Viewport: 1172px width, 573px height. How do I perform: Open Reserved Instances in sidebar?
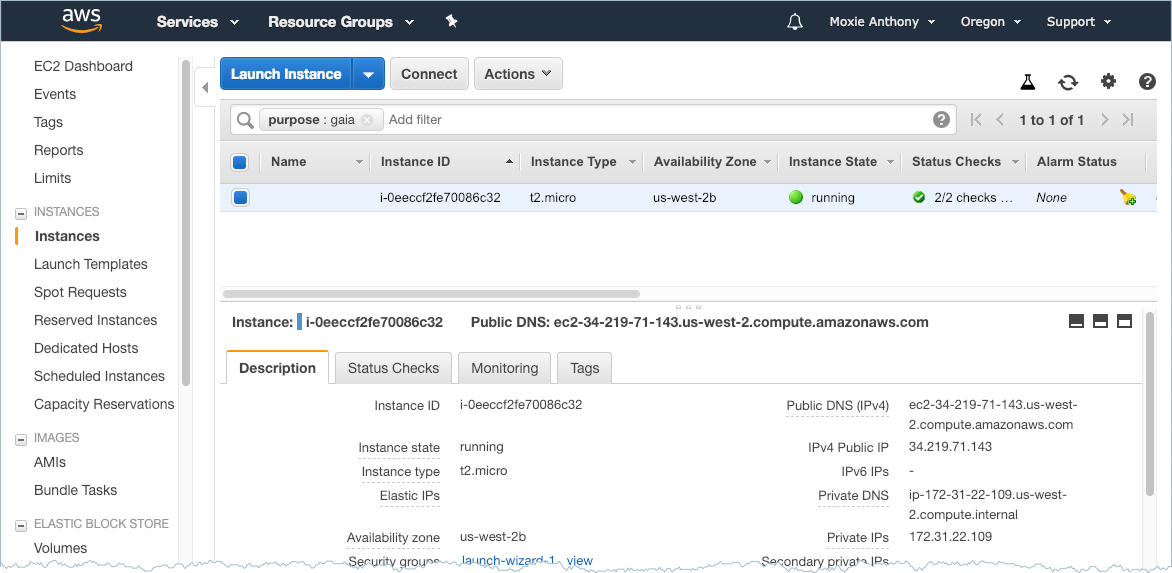pos(96,320)
